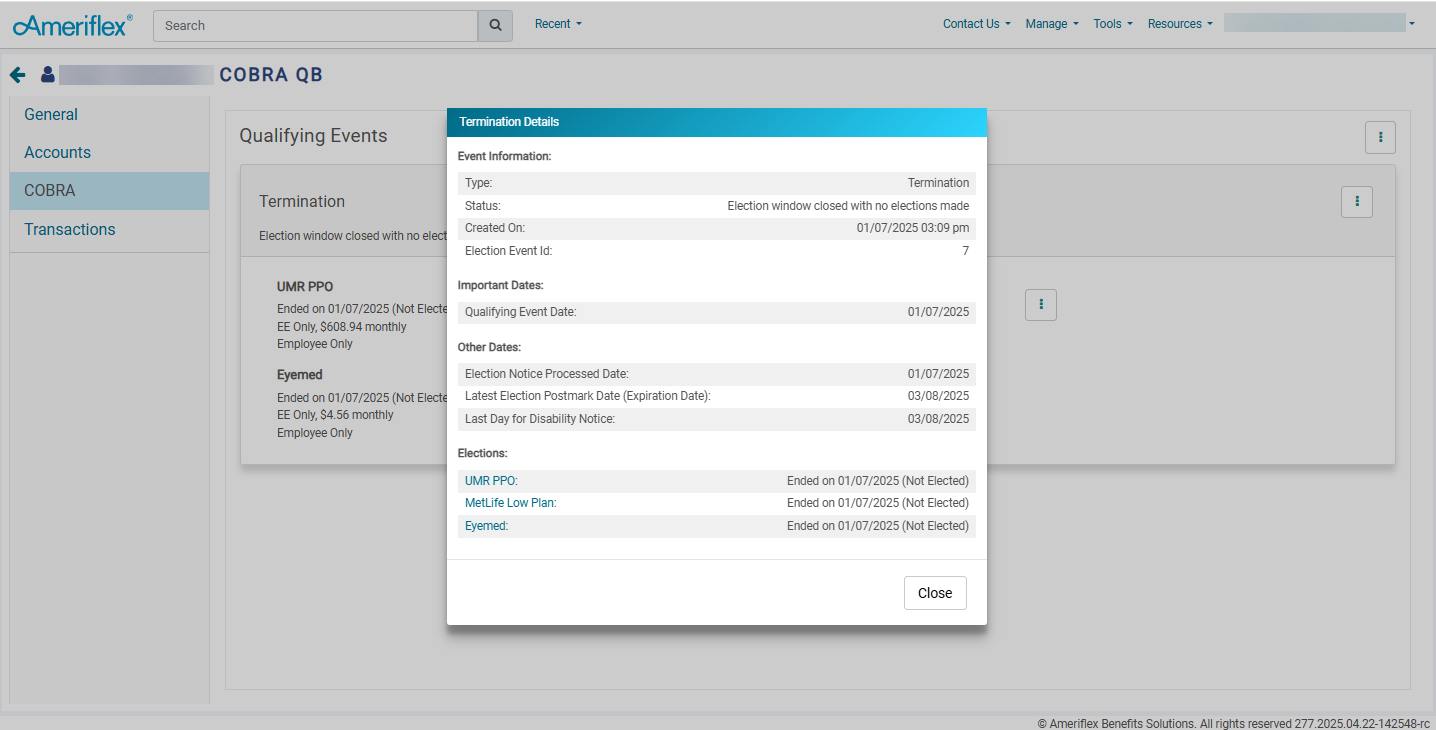Open the UMR PPO election link

(x=491, y=481)
